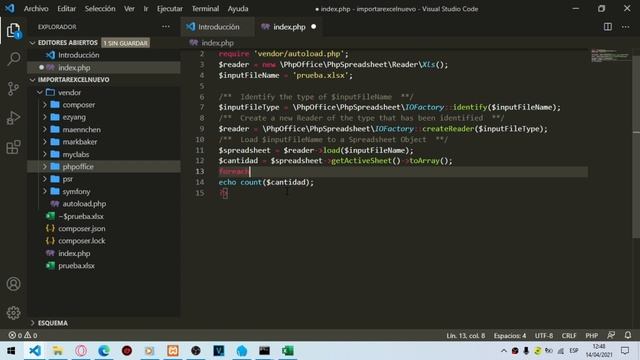Show hidden system tray icons chevron
This screenshot has width=640, height=360.
(504, 351)
